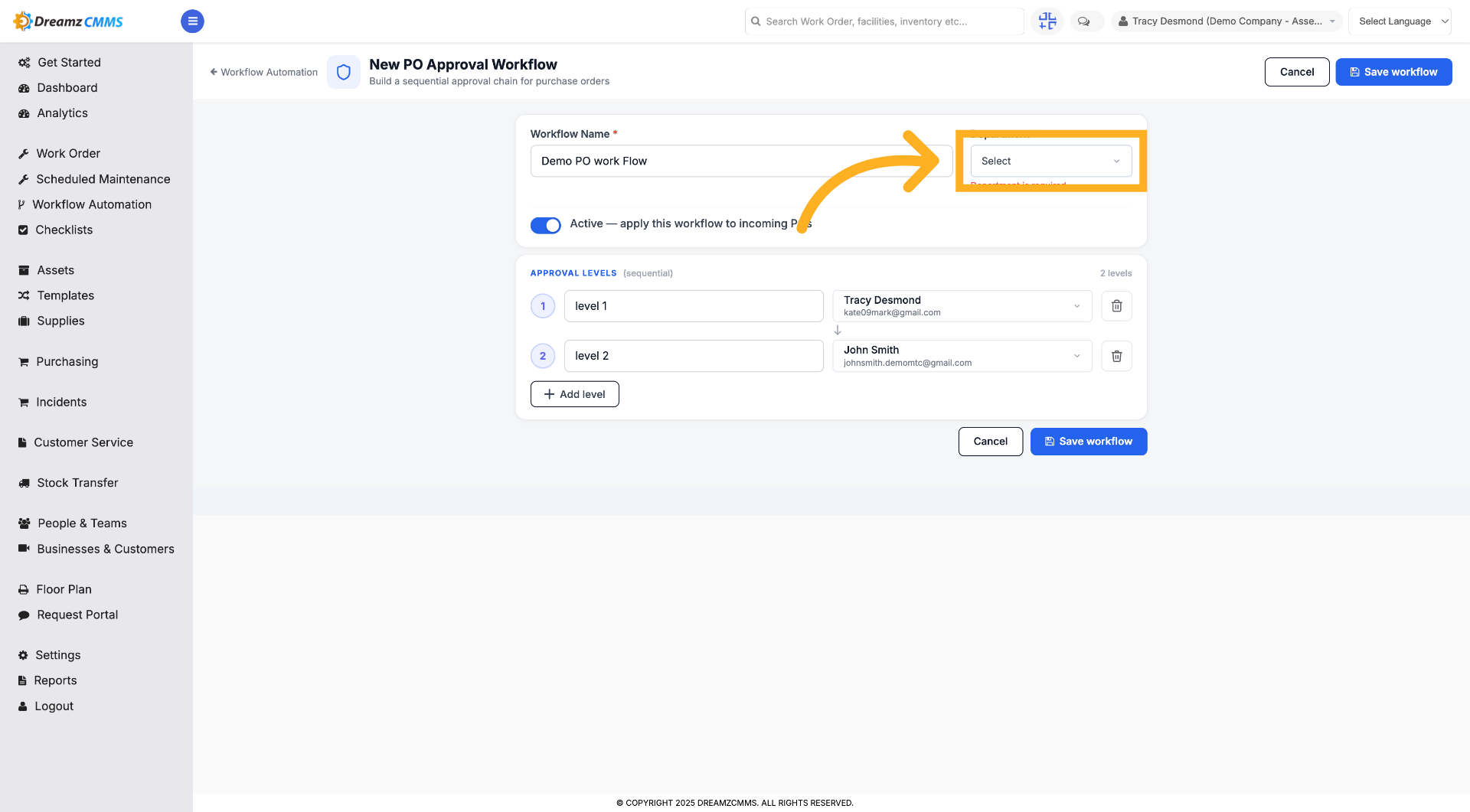Click the Add level button
This screenshot has height=812, width=1470.
575,394
